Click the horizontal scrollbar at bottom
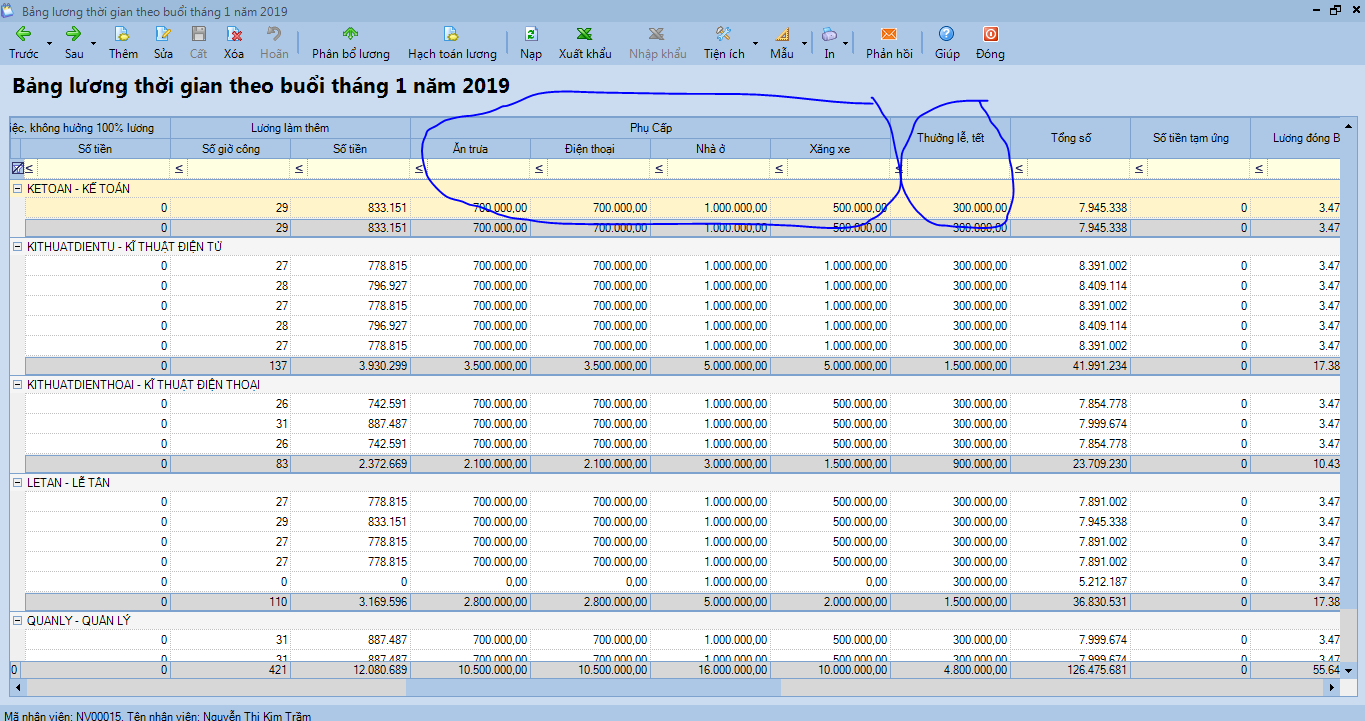Screen dimensions: 1365x721 click(x=593, y=688)
